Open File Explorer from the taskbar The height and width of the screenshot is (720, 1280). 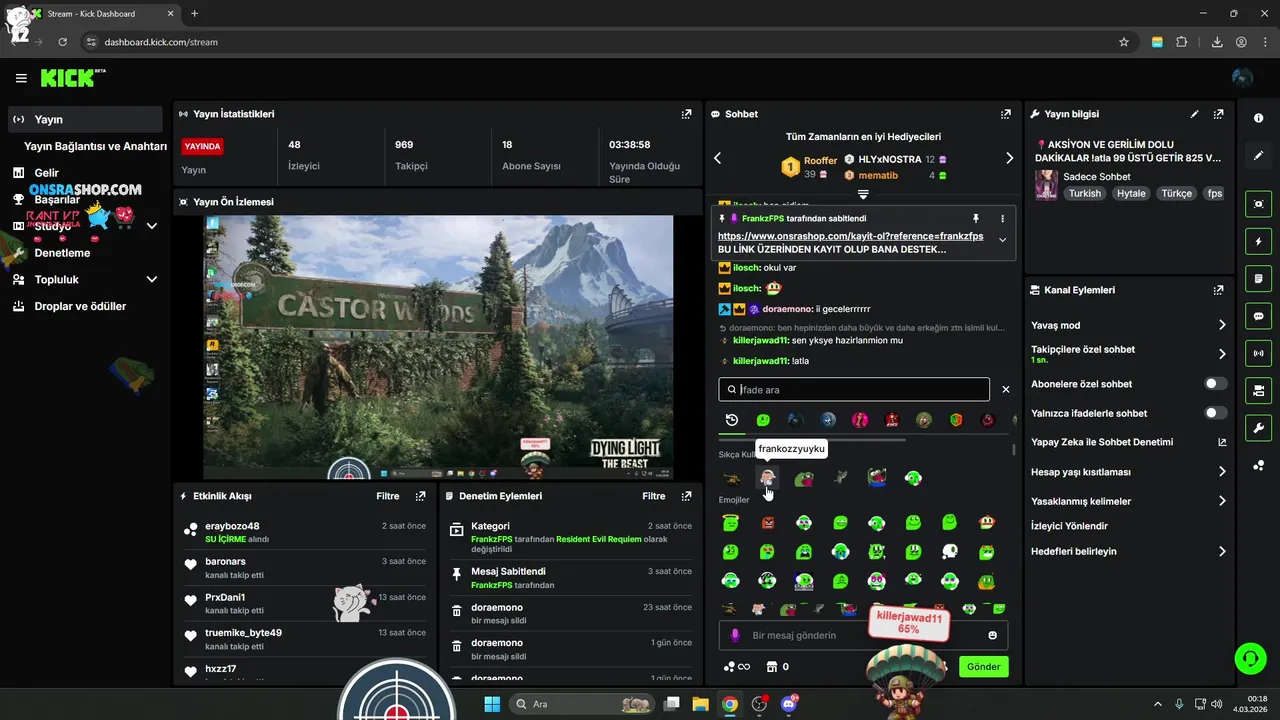point(701,704)
